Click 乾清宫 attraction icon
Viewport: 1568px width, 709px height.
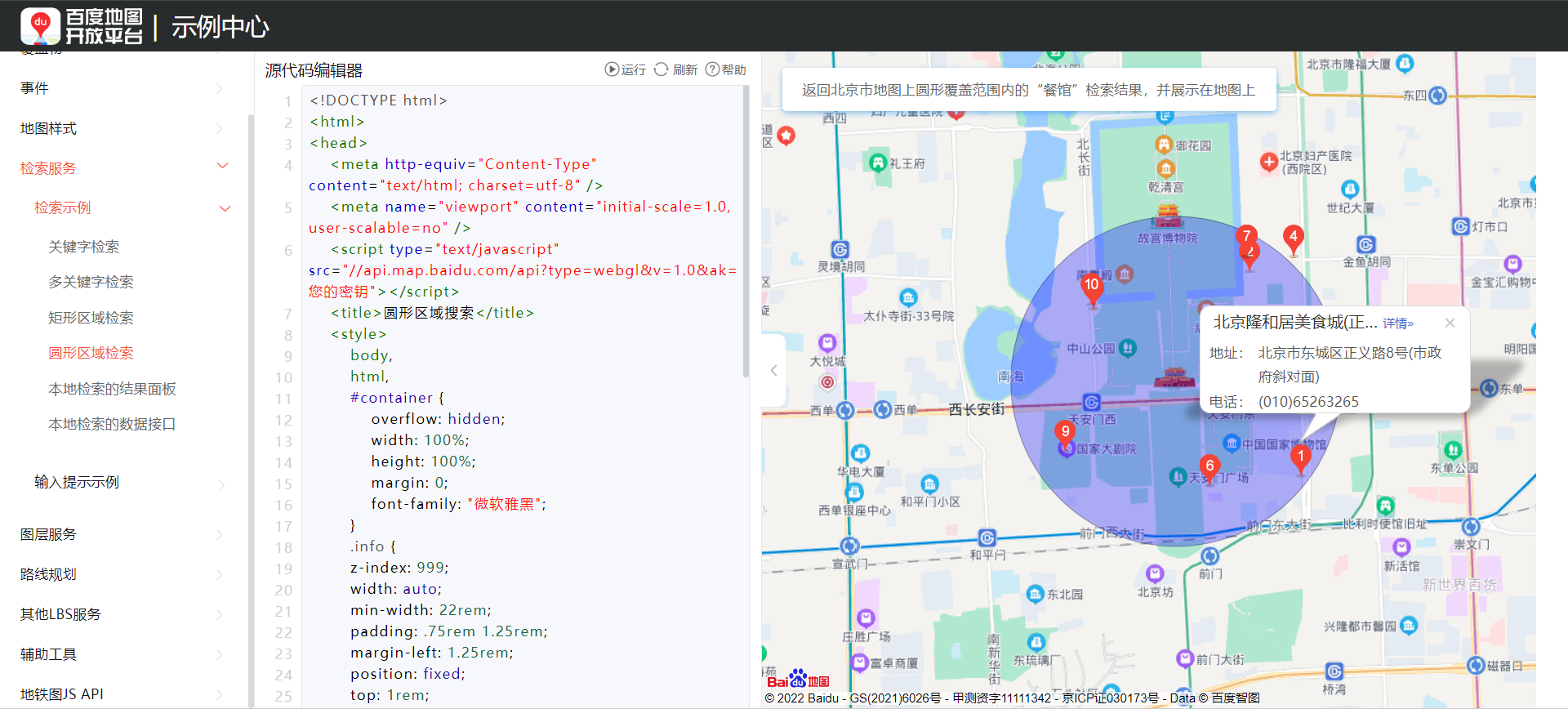pos(1166,169)
